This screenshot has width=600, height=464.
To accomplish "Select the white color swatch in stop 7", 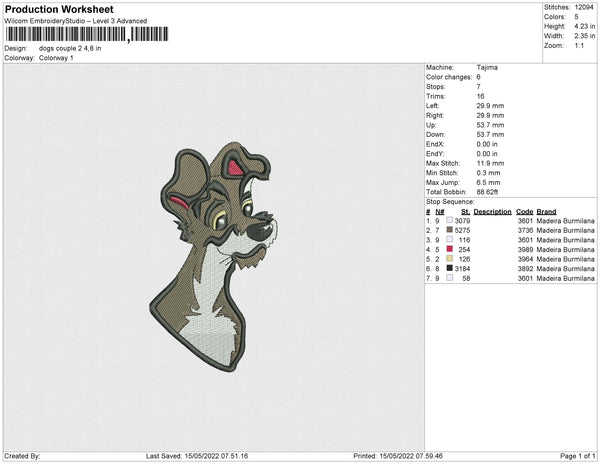I will (450, 278).
